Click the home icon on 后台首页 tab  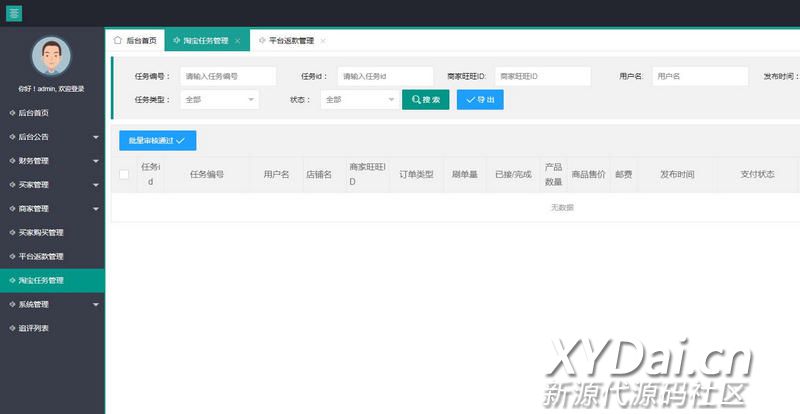click(x=118, y=40)
